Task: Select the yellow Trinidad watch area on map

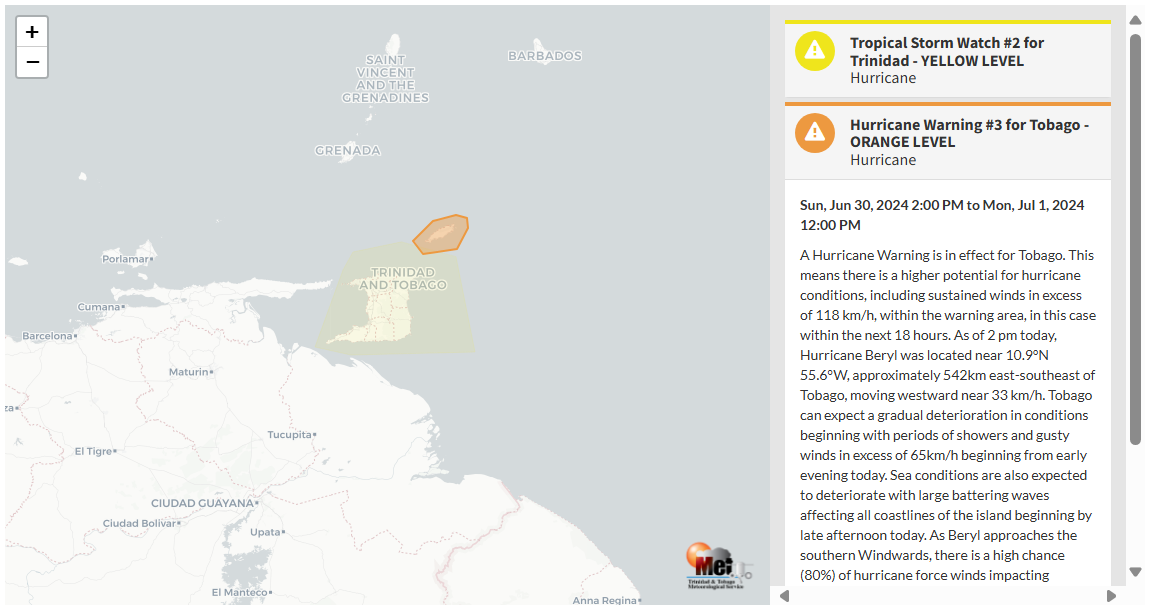Action: (396, 301)
